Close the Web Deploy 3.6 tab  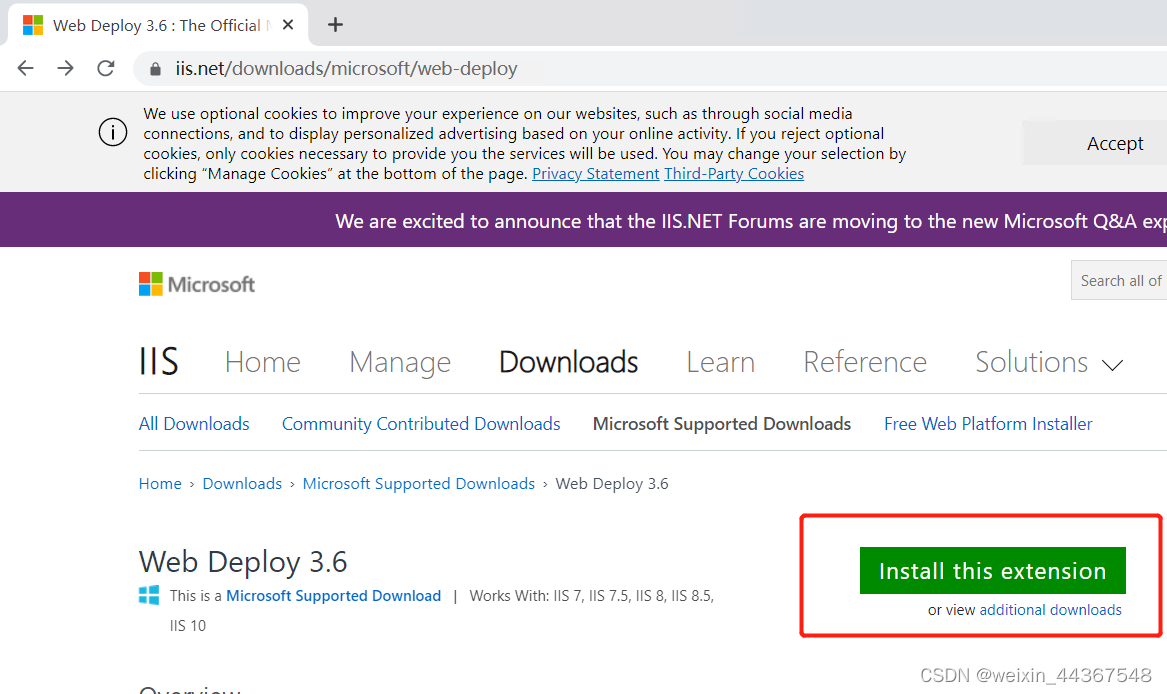[288, 25]
